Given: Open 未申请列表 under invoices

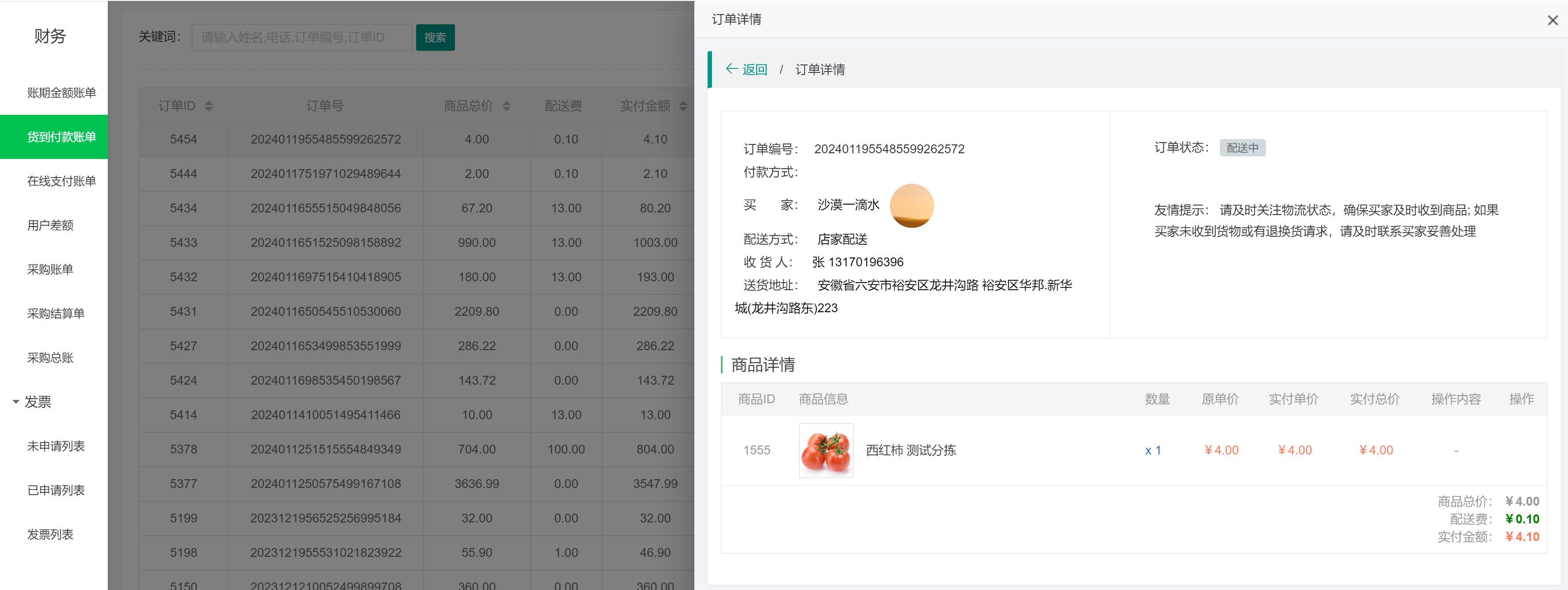Looking at the screenshot, I should [x=55, y=446].
